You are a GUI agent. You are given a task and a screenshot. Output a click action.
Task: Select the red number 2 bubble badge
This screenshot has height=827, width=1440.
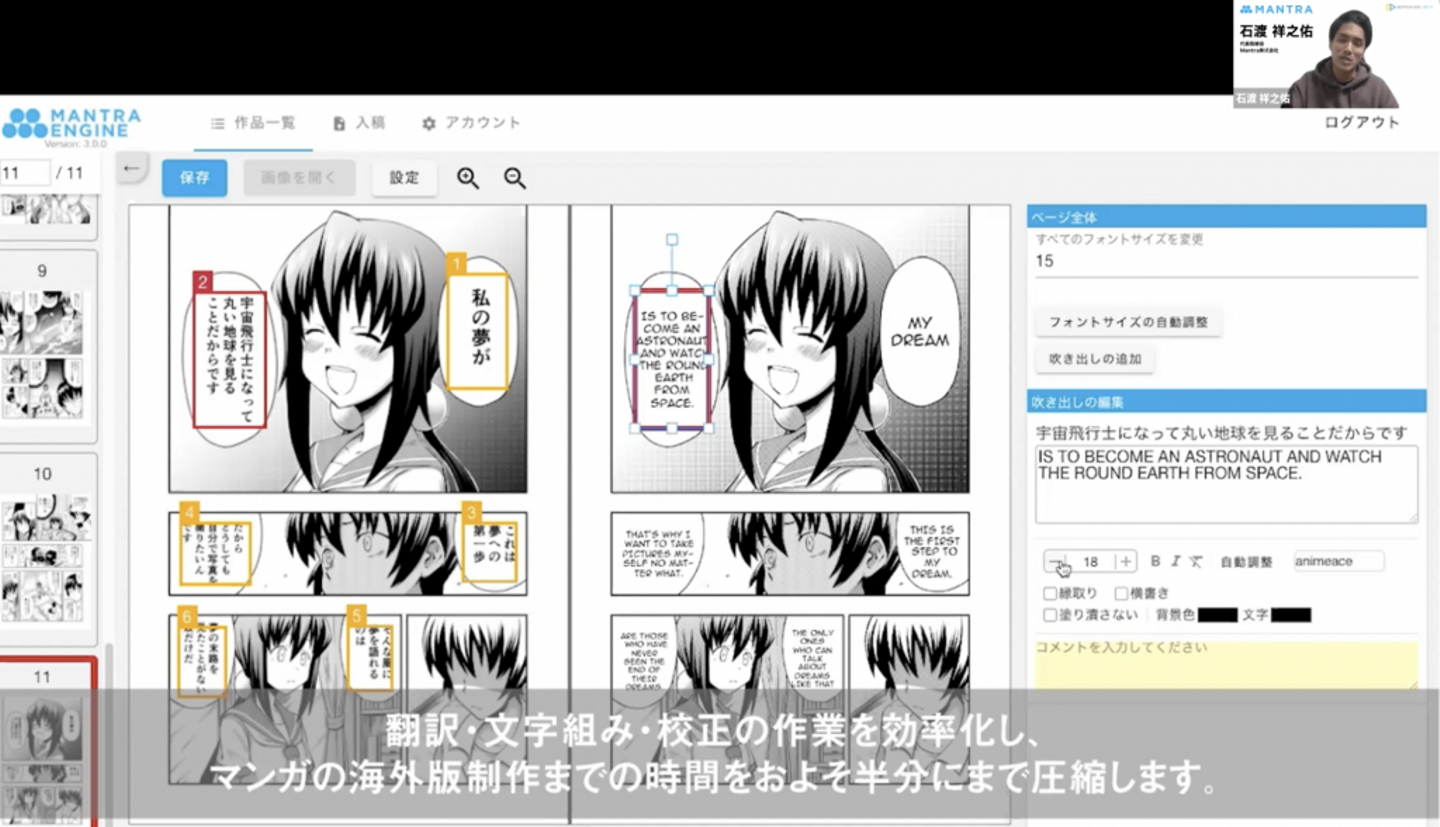click(203, 282)
